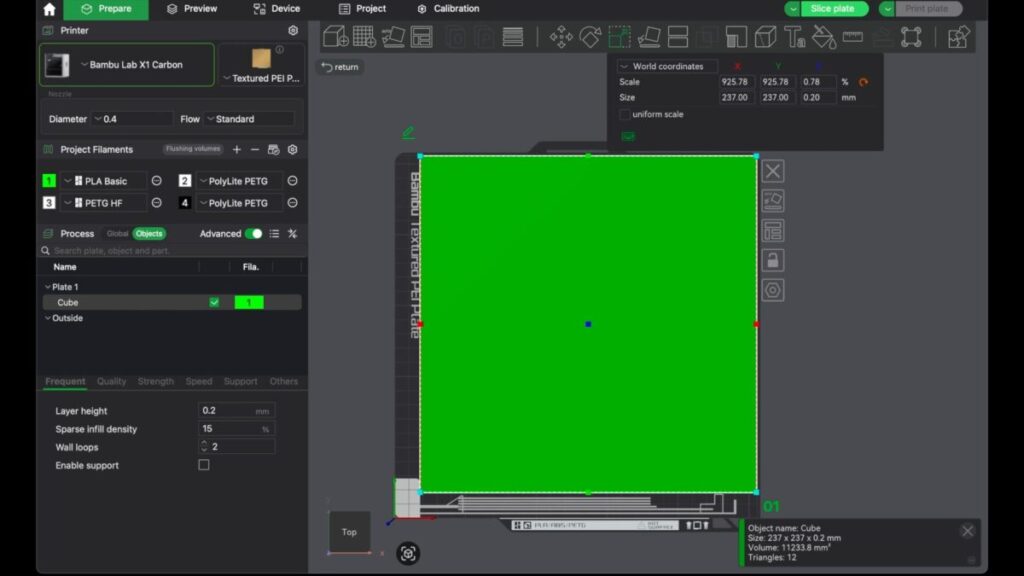Open the Seam painting tool
Viewport: 1024px width, 576px height.
(765, 37)
